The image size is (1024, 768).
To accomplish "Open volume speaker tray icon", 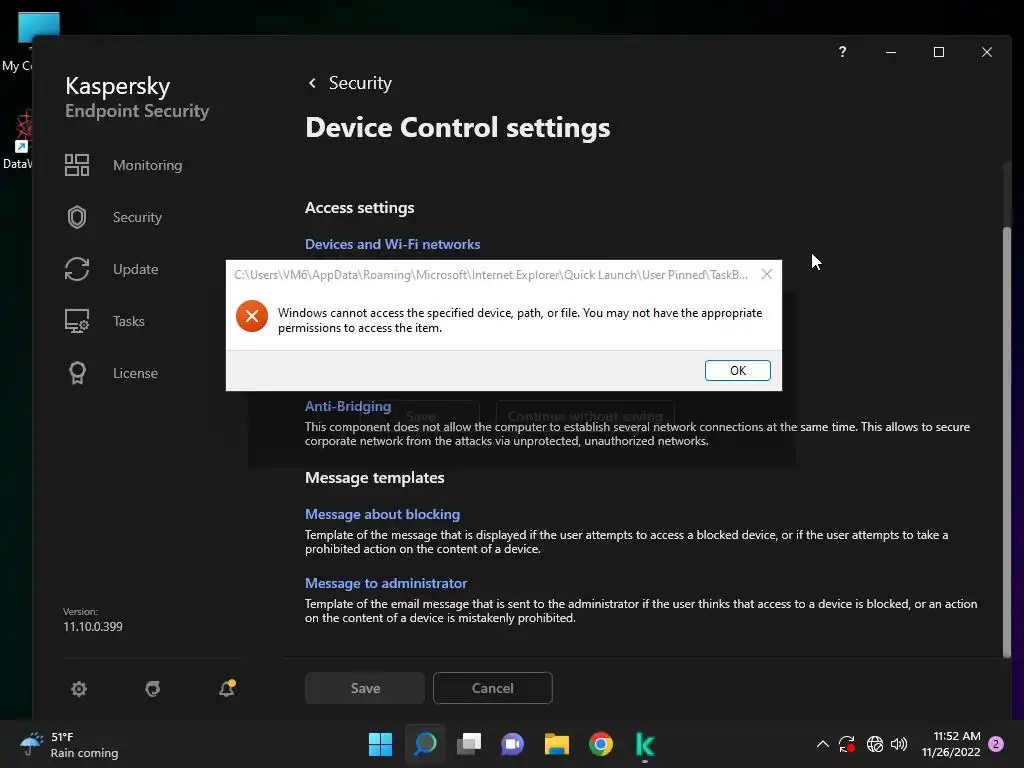I will click(x=899, y=744).
